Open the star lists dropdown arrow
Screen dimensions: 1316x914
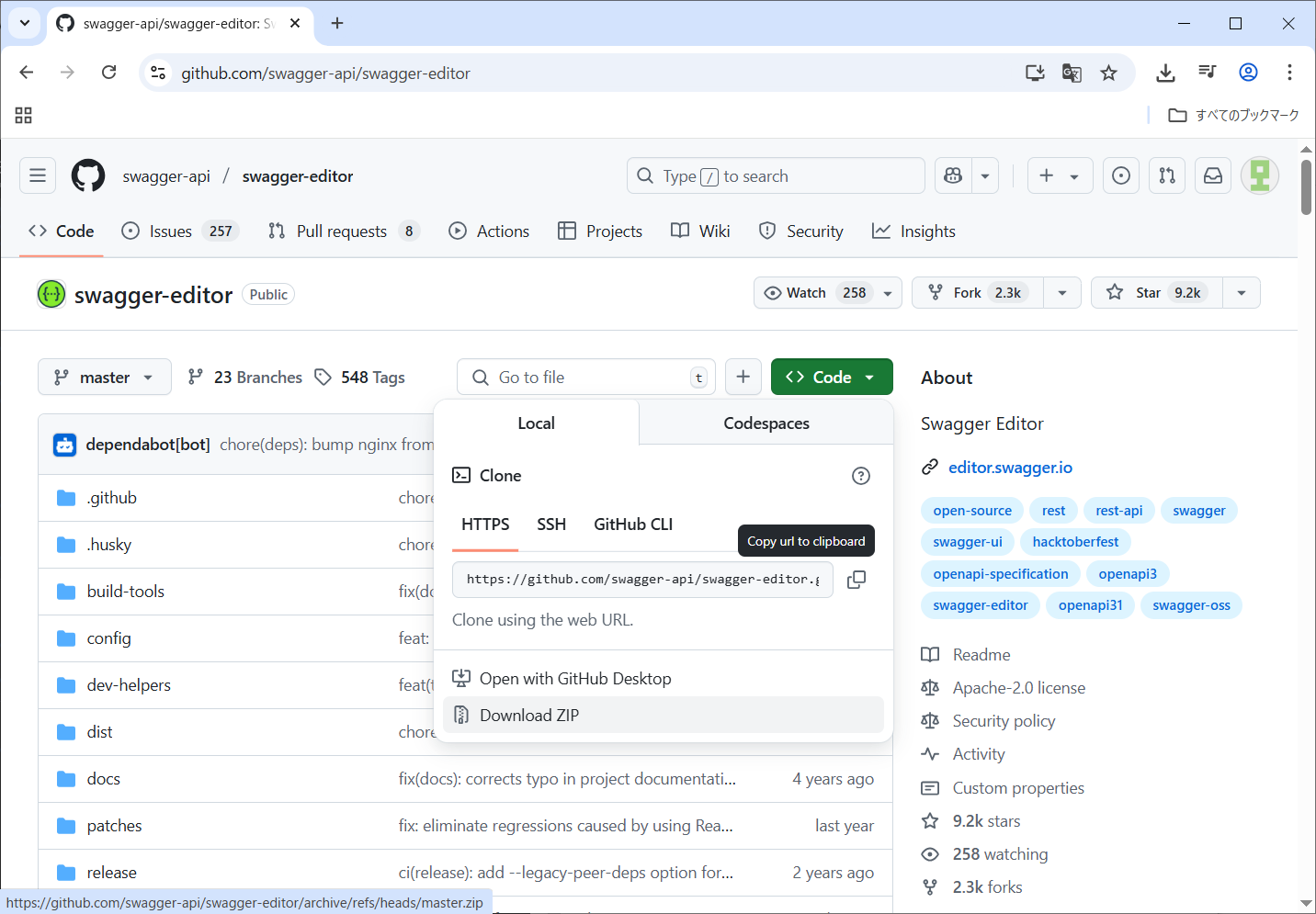[1242, 293]
